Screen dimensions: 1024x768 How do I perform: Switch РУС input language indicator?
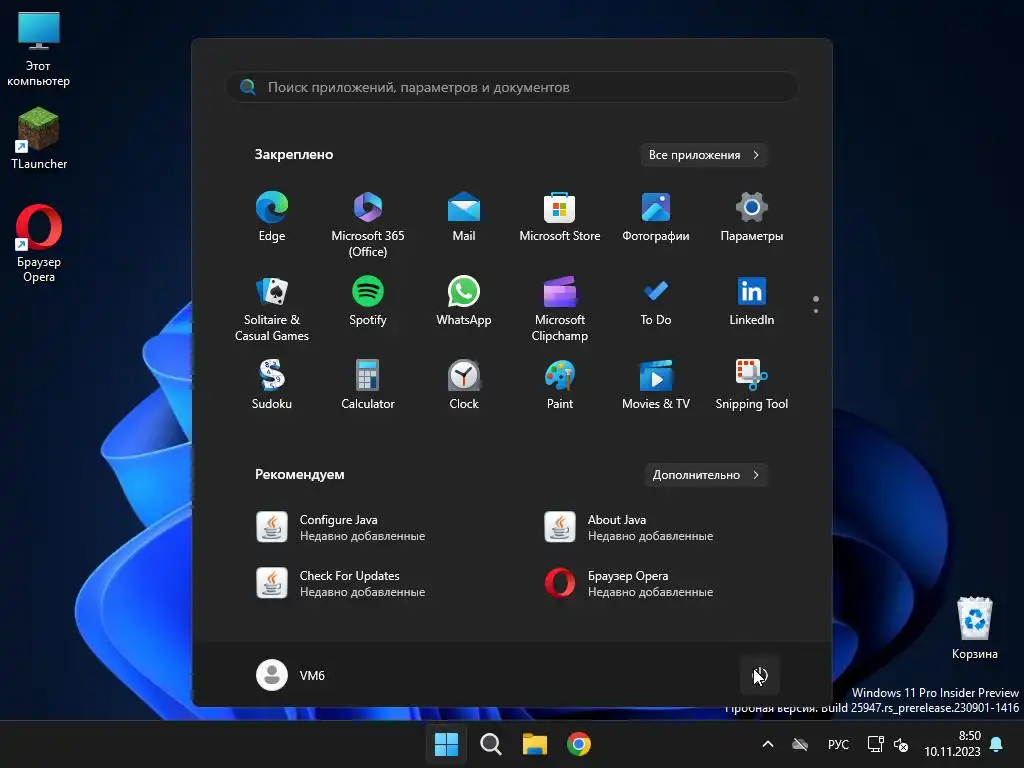coord(838,744)
